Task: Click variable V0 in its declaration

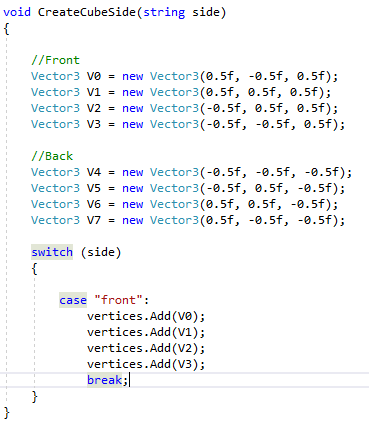Action: point(94,76)
